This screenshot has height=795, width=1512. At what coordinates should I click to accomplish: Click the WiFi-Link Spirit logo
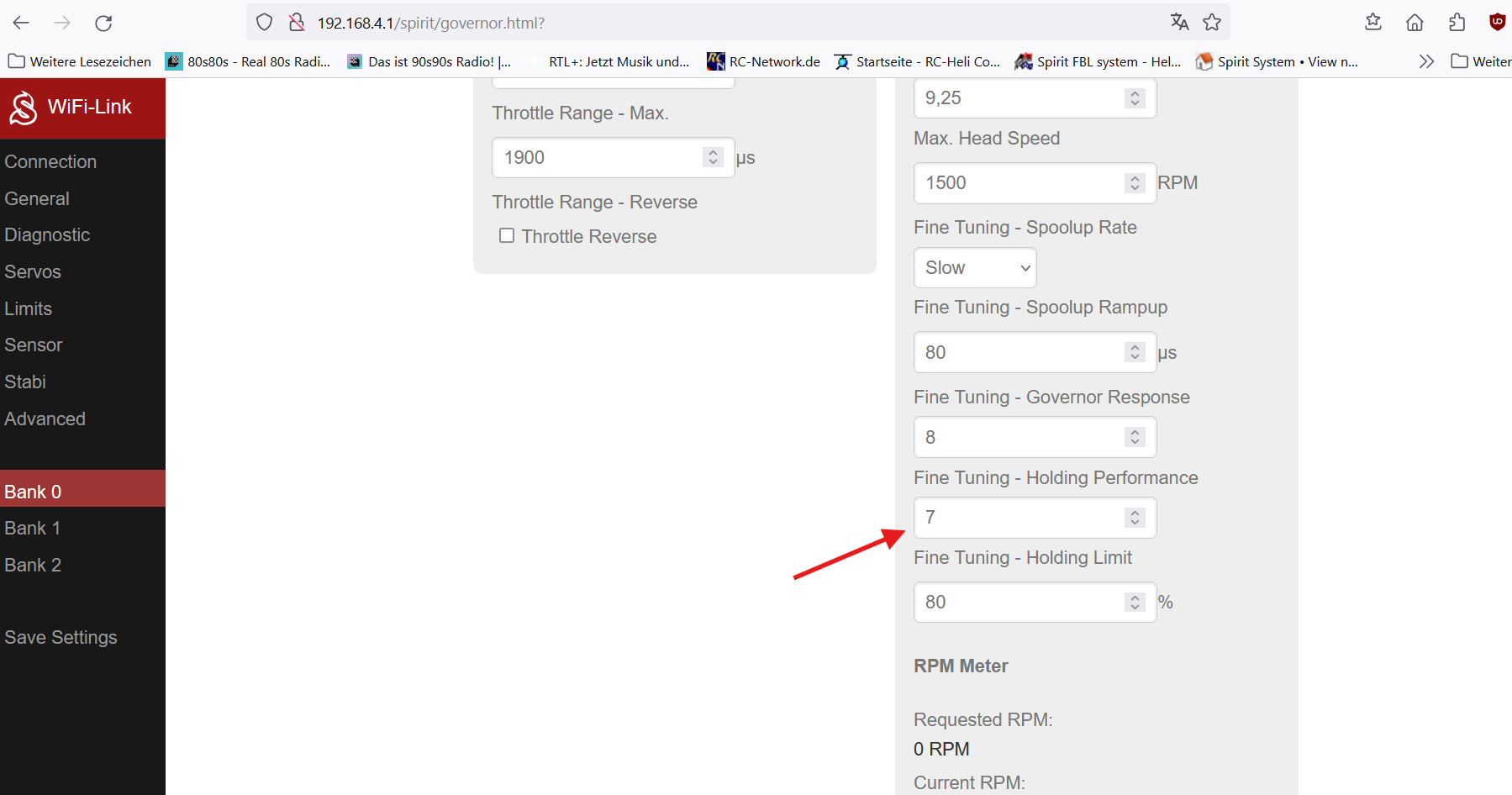click(x=24, y=108)
